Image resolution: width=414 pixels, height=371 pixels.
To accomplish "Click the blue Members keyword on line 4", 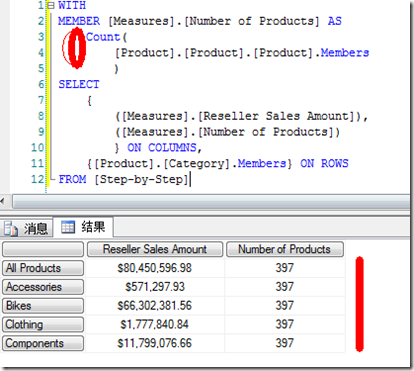I will point(345,53).
